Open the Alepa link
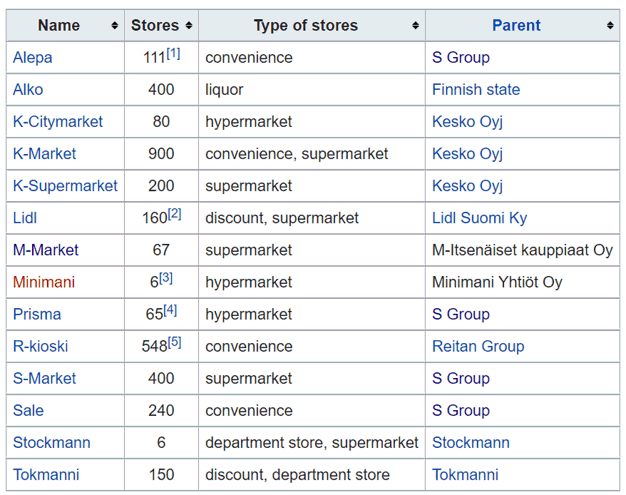Image resolution: width=626 pixels, height=495 pixels. click(32, 58)
